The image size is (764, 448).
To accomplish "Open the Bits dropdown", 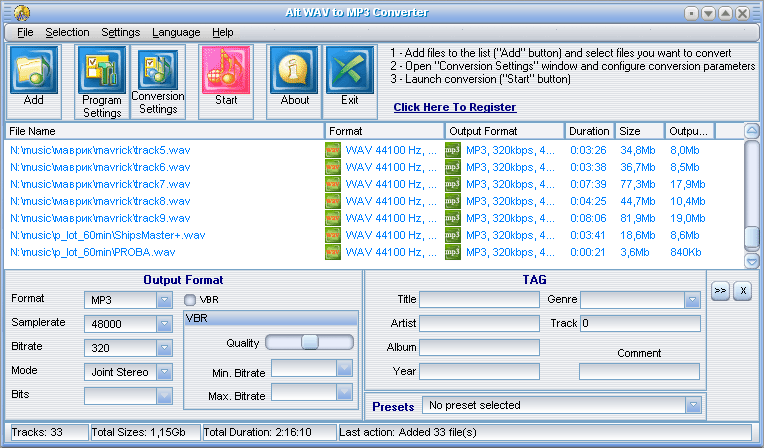I will coord(165,396).
